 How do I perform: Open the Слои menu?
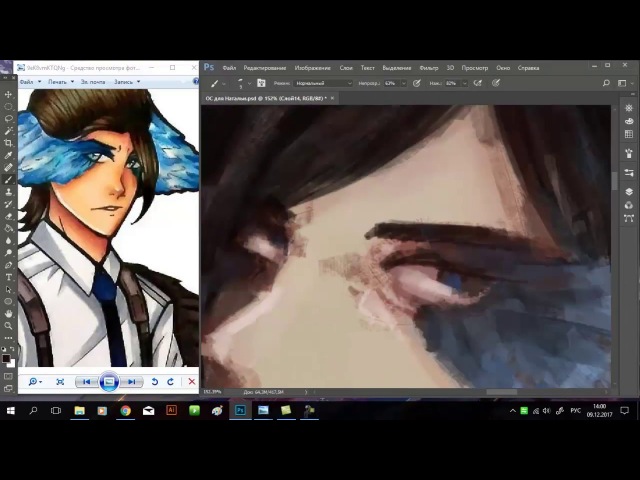tap(346, 68)
